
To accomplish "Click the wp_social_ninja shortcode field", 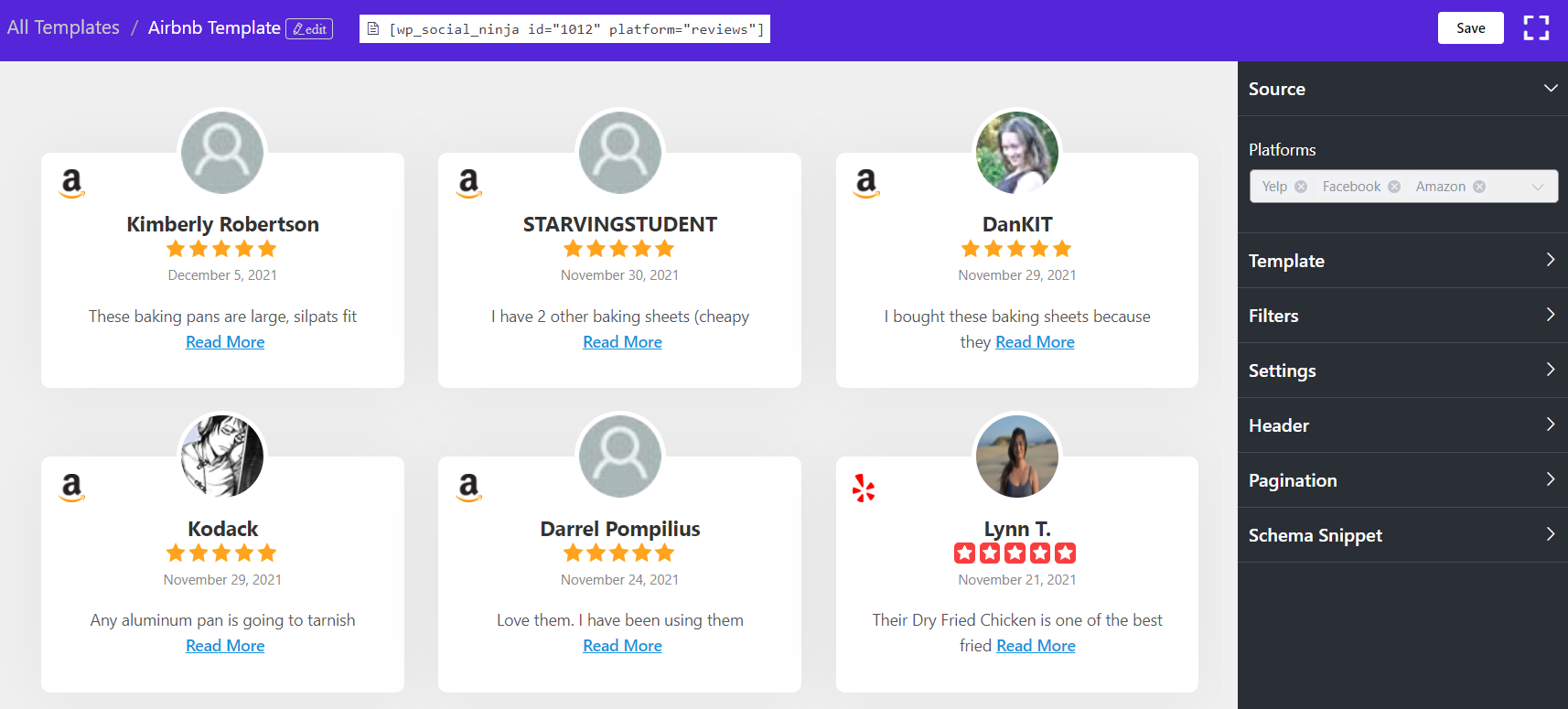I will tap(575, 29).
